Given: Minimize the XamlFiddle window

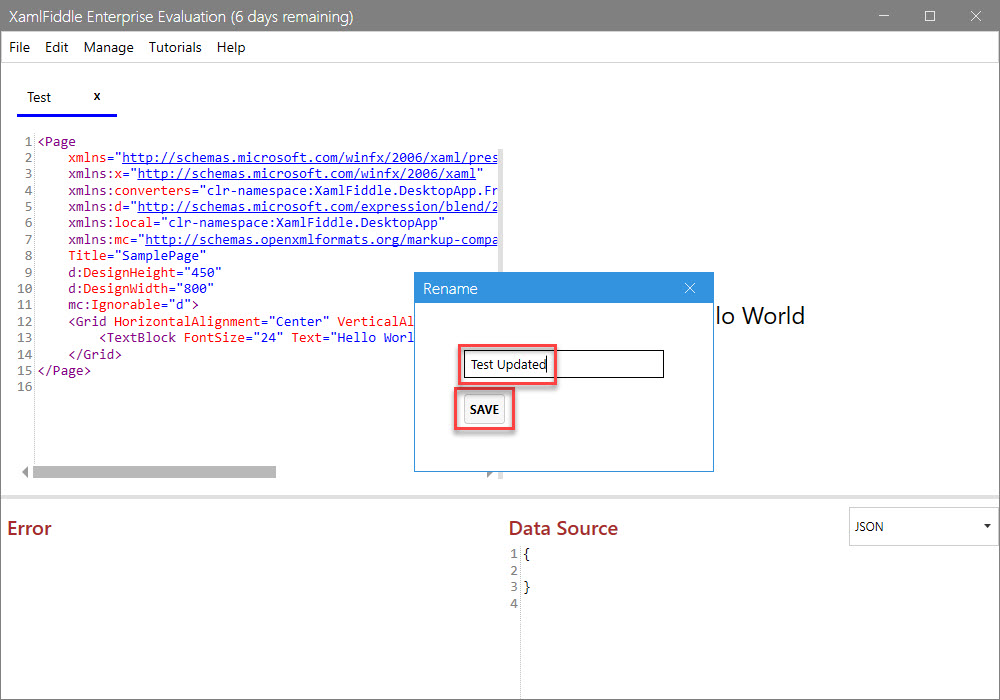Looking at the screenshot, I should [884, 16].
